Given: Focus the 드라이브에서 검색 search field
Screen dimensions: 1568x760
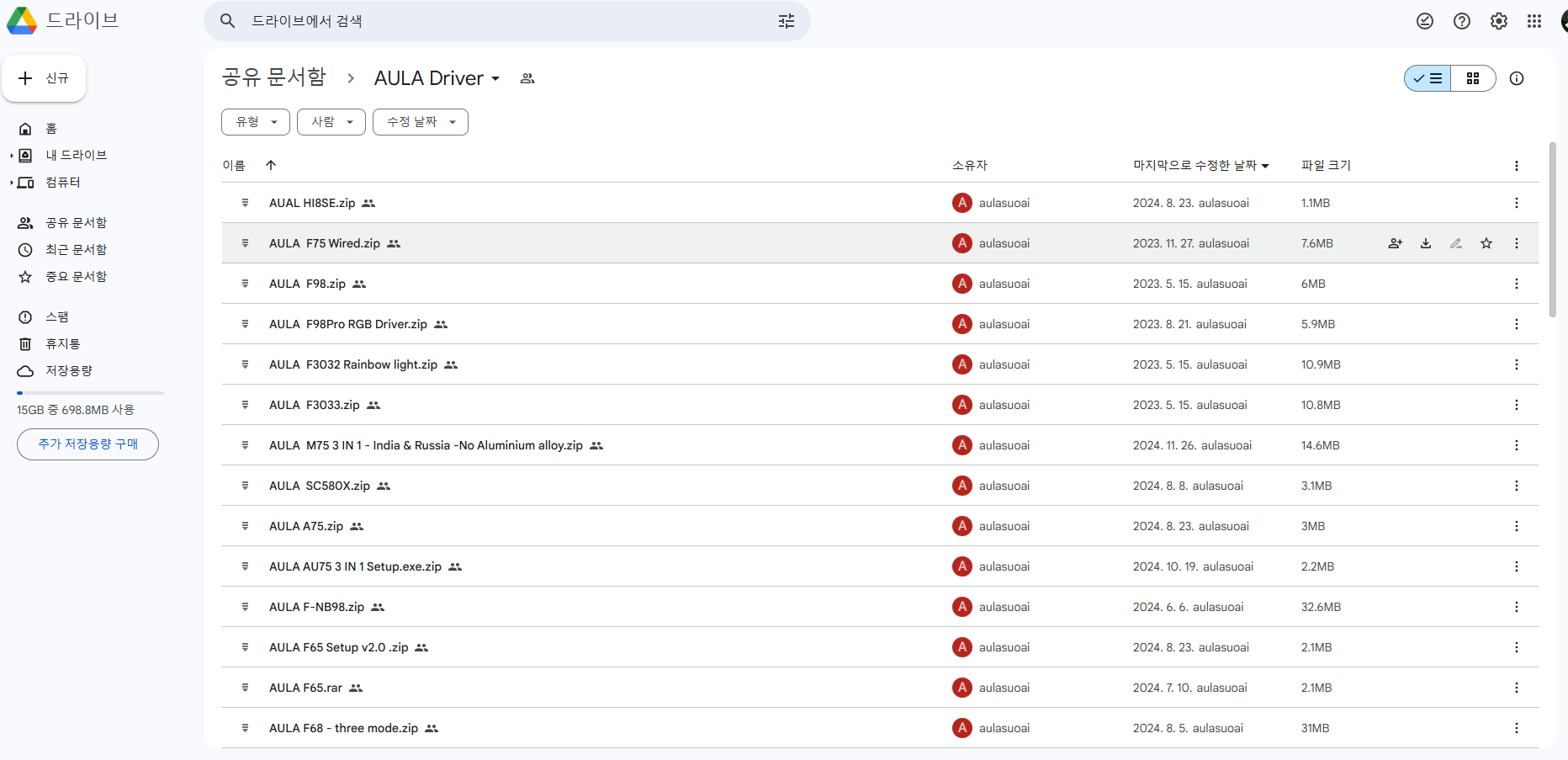Looking at the screenshot, I should pos(507,21).
